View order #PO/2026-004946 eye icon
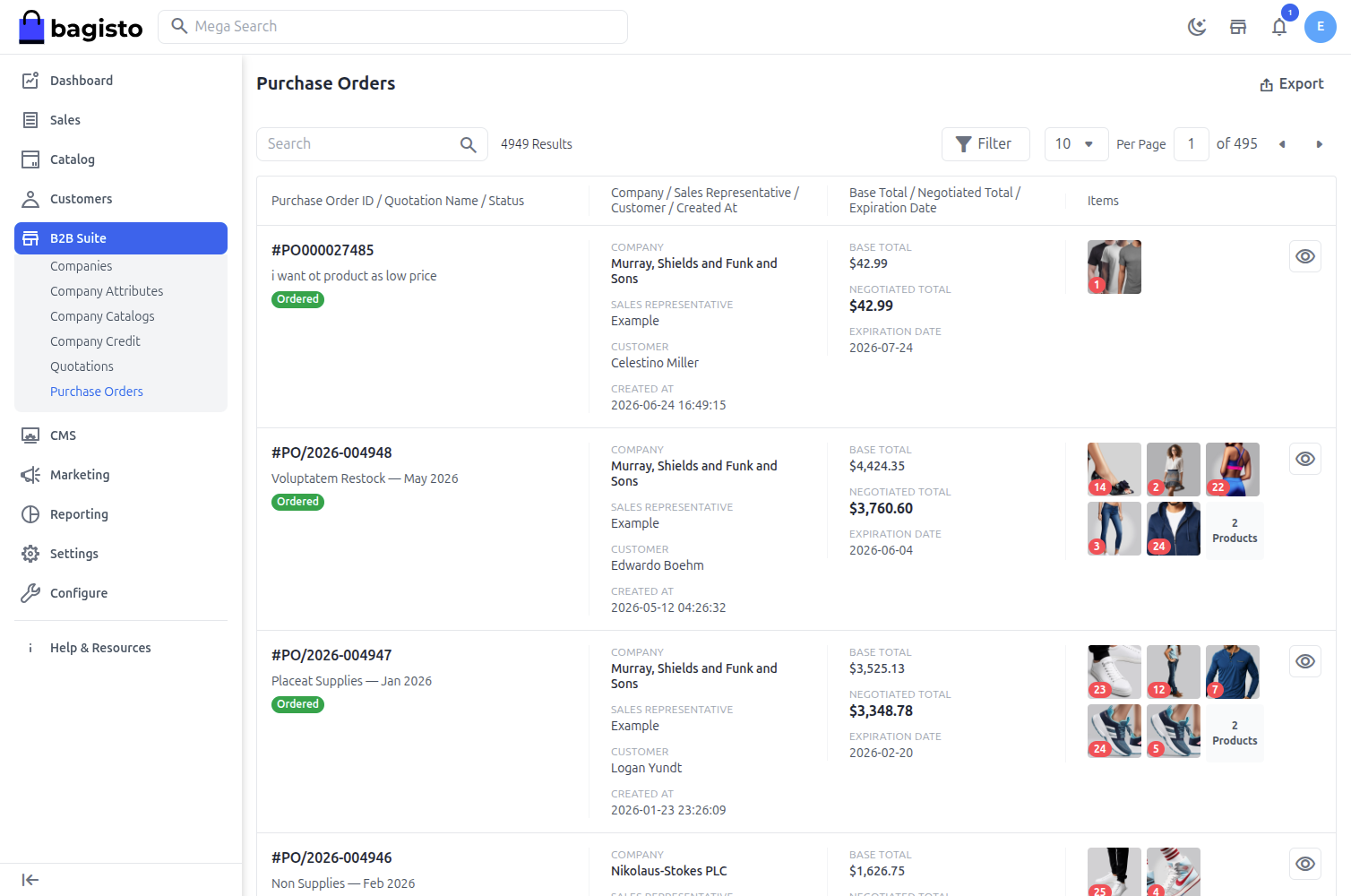This screenshot has height=896, width=1351. [x=1305, y=864]
